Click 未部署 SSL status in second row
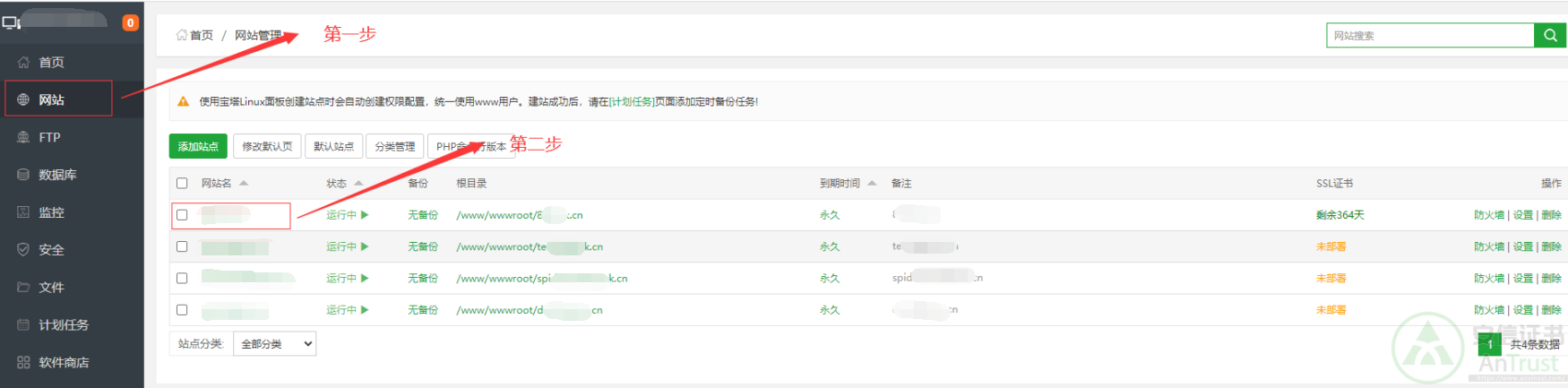 [1331, 246]
